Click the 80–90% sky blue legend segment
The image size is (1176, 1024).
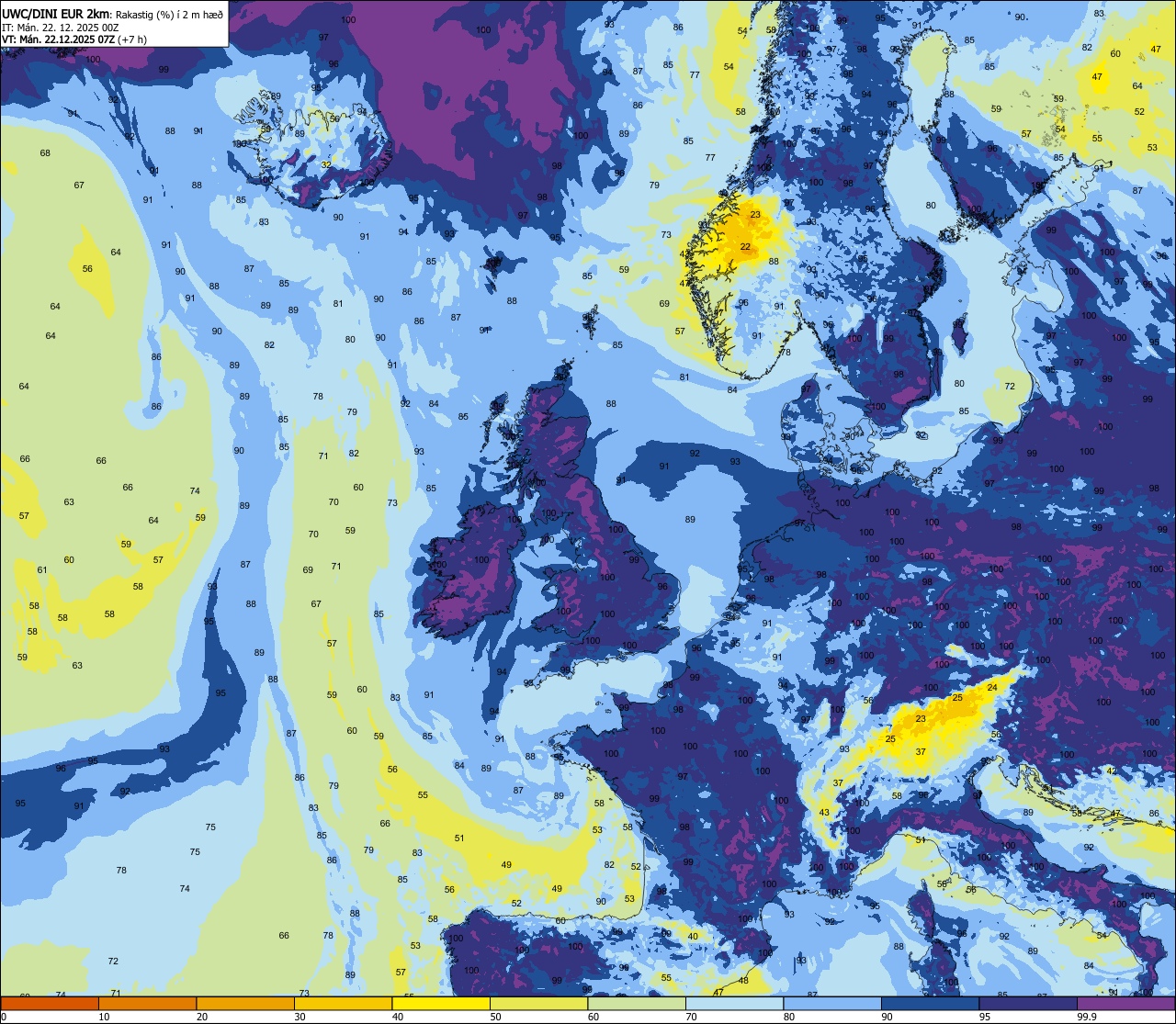coord(832,1003)
